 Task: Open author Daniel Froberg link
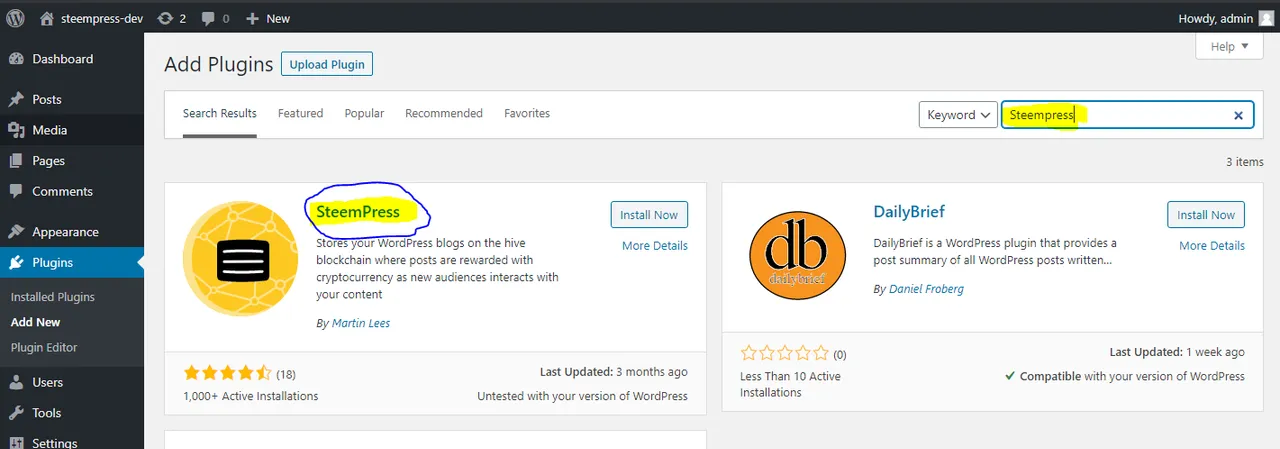click(x=926, y=289)
